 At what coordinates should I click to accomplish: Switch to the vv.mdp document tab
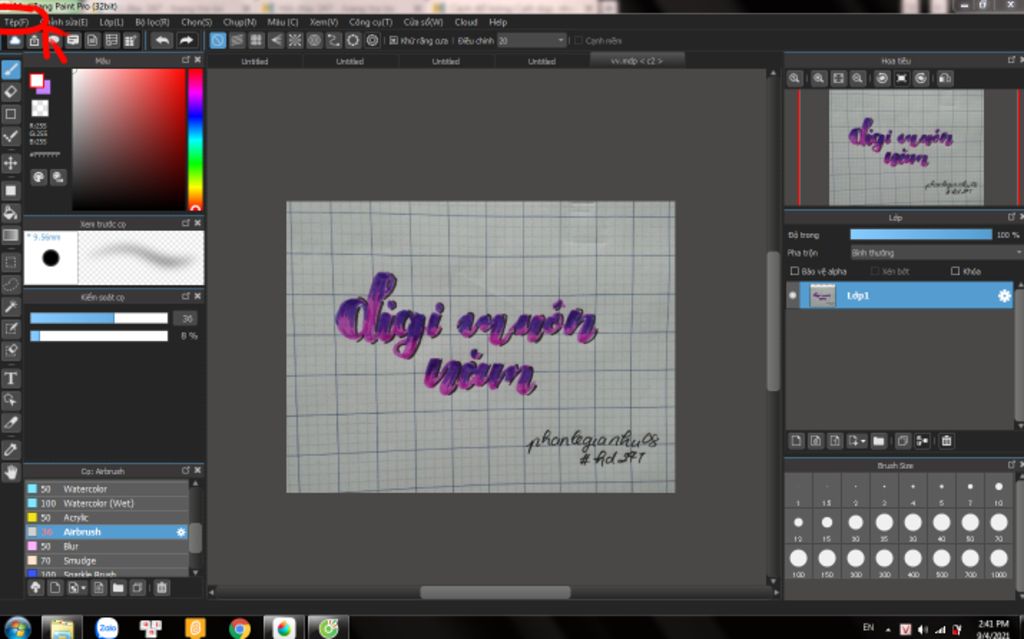point(637,60)
